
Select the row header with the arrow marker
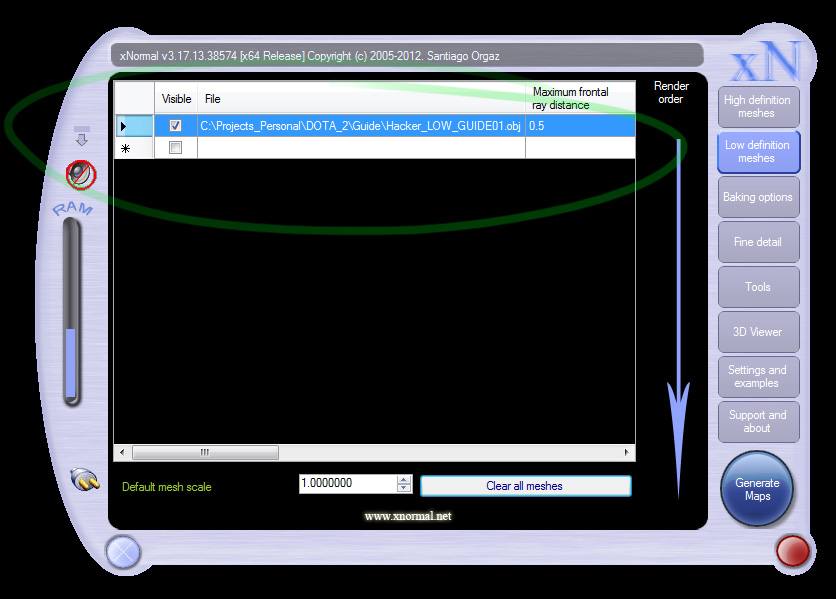coord(134,126)
